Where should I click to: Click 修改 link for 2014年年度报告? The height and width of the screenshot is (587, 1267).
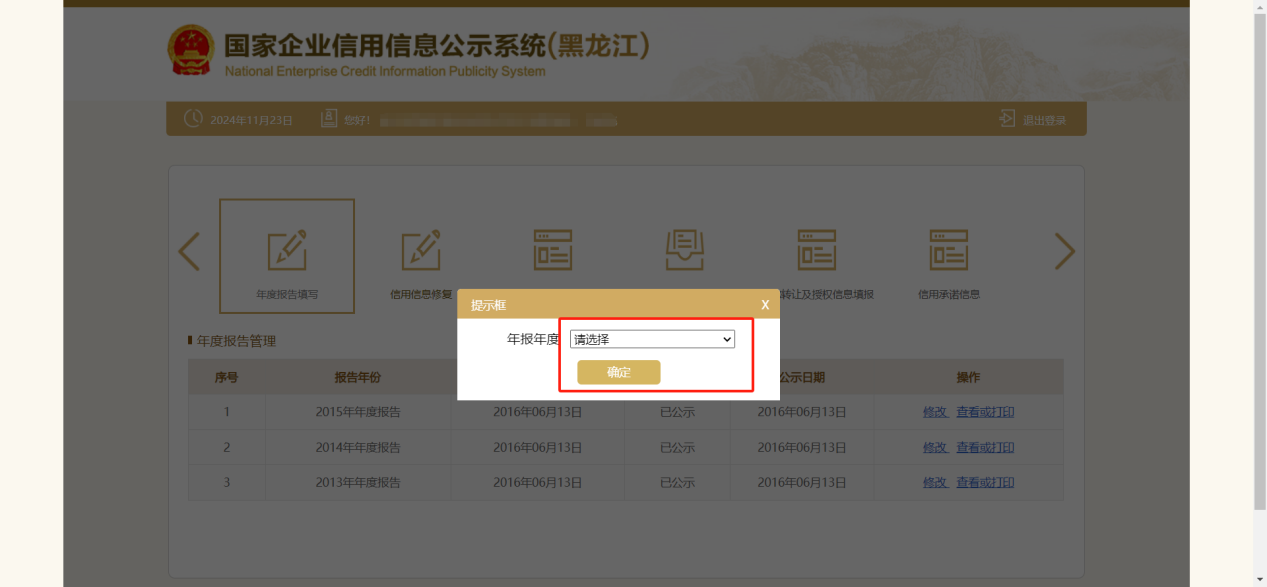[935, 447]
